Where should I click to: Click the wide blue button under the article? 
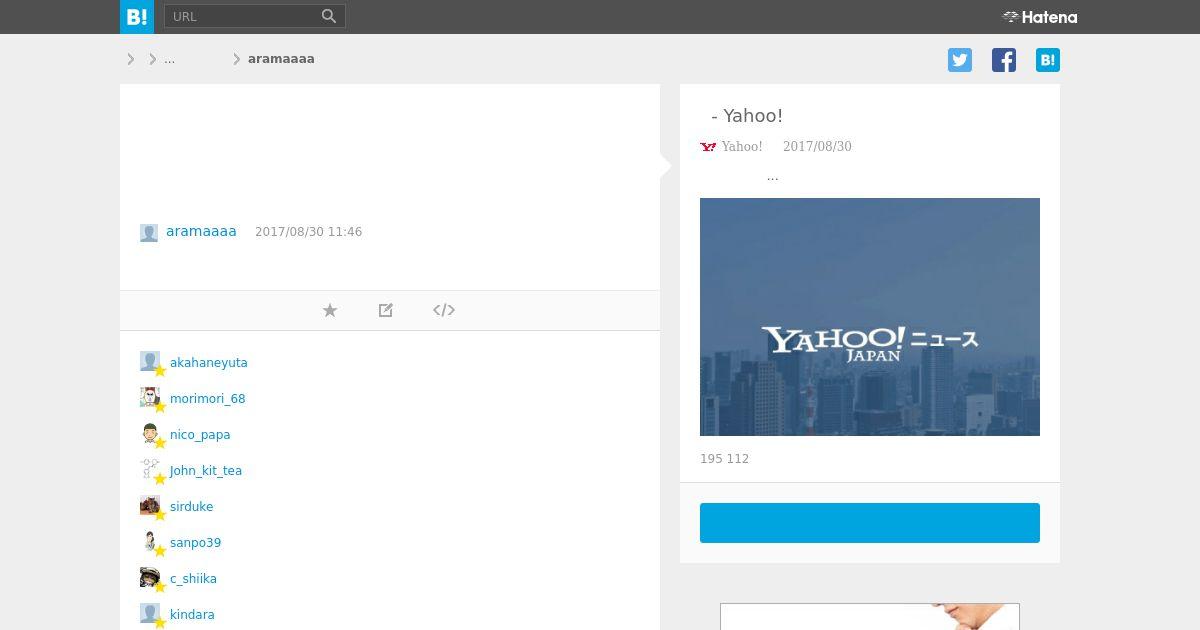[870, 523]
